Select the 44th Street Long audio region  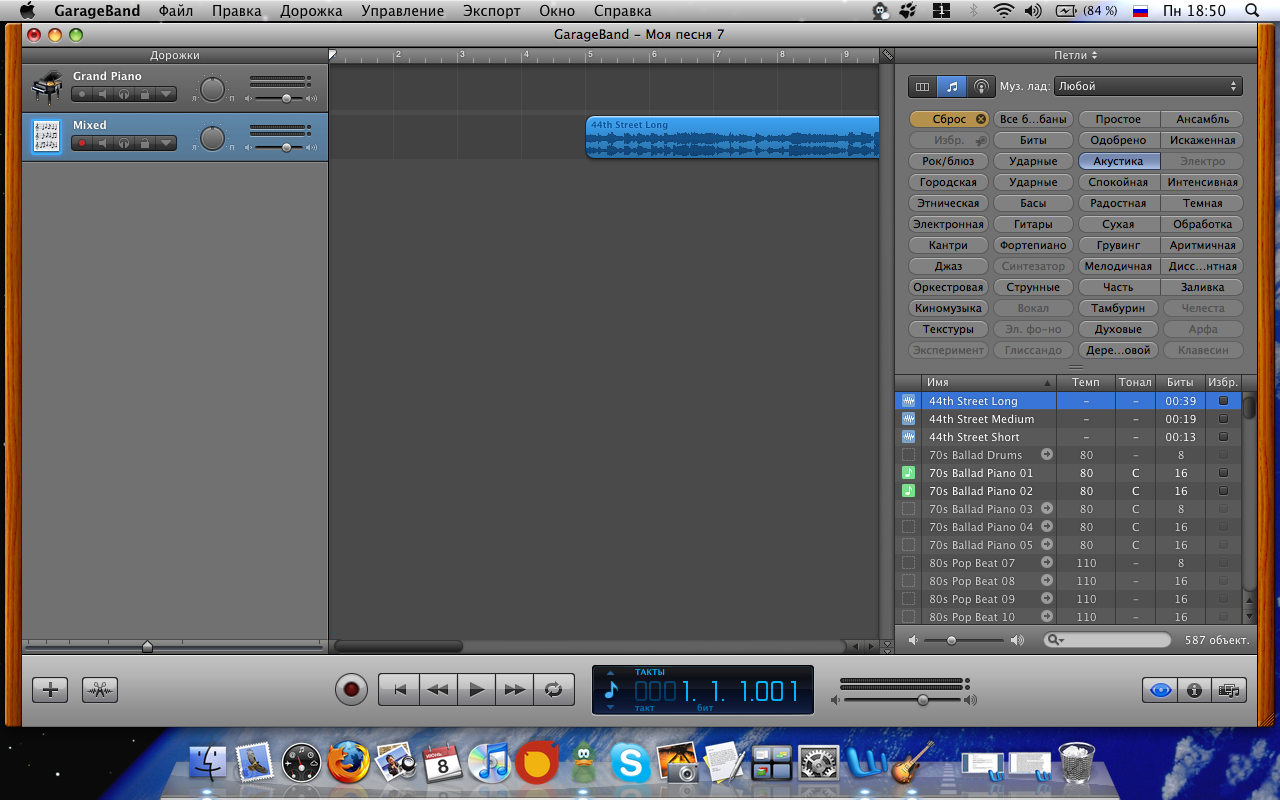[x=732, y=137]
